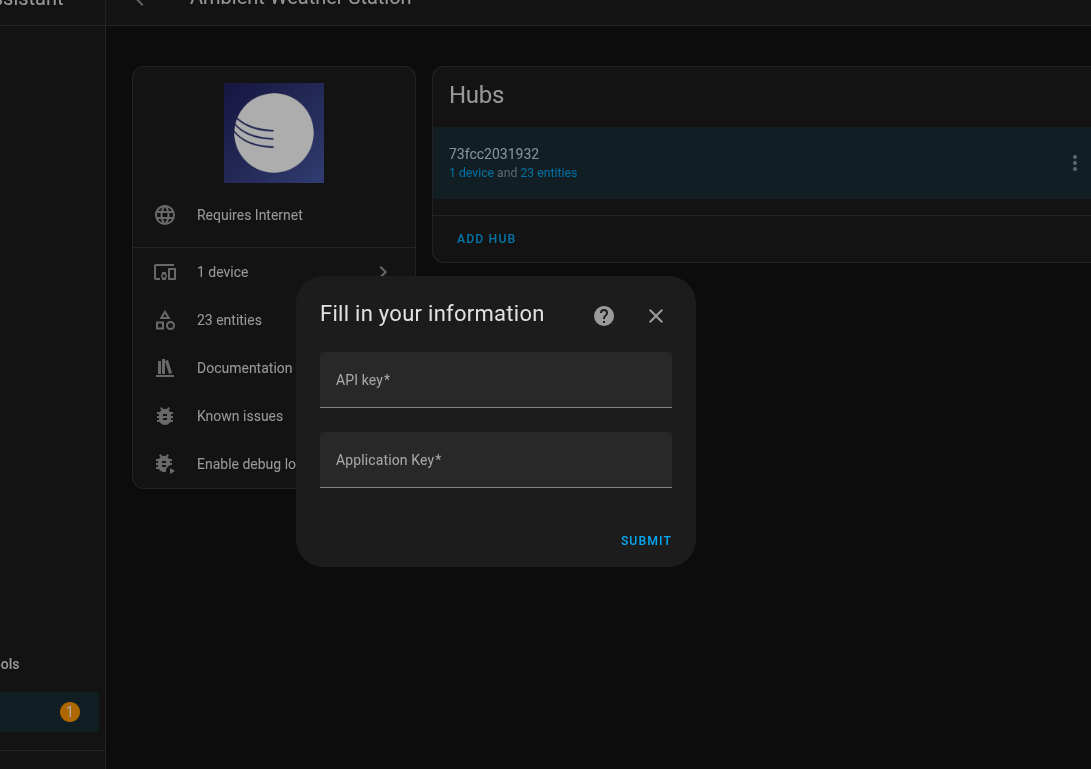Click the Enable debug logging bug icon

point(165,463)
